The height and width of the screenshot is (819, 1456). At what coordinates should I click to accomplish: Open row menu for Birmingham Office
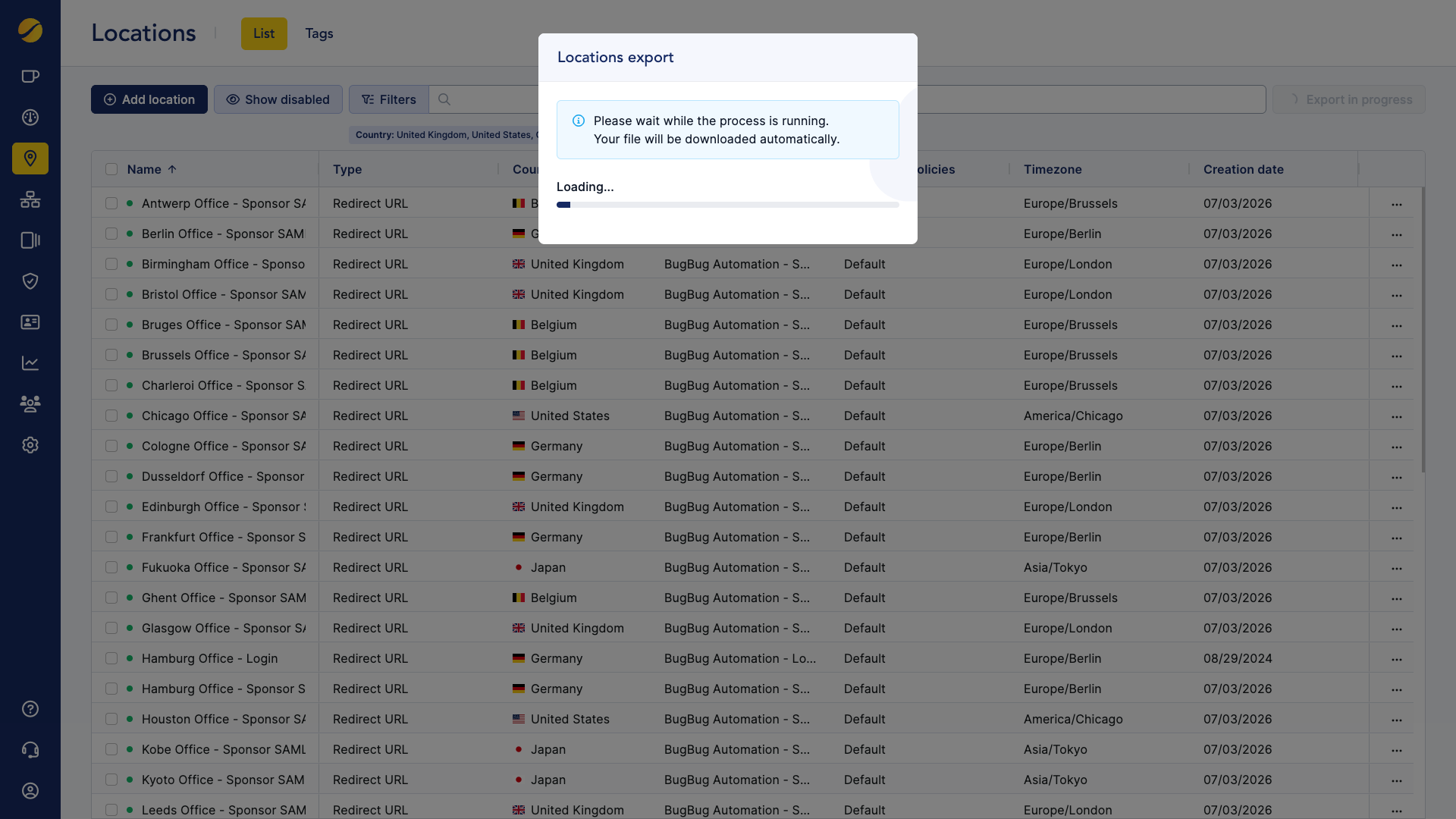(1397, 265)
